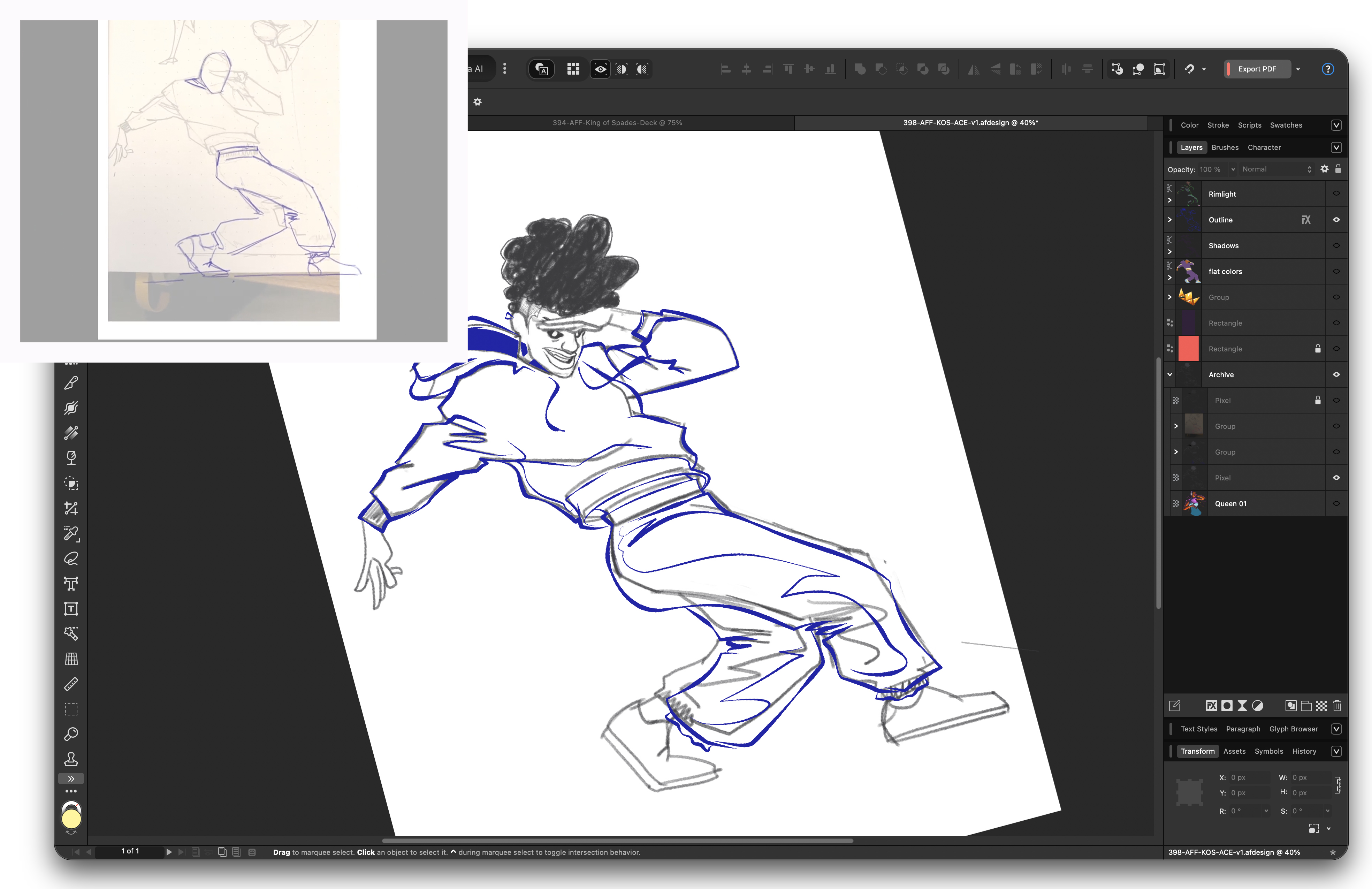1372x889 pixels.
Task: Click the grid view icon in top toolbar
Action: [x=573, y=69]
